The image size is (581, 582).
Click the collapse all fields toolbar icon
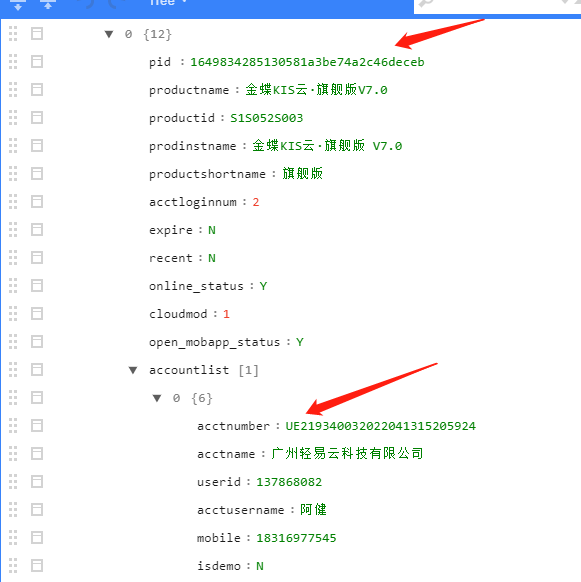(48, 4)
